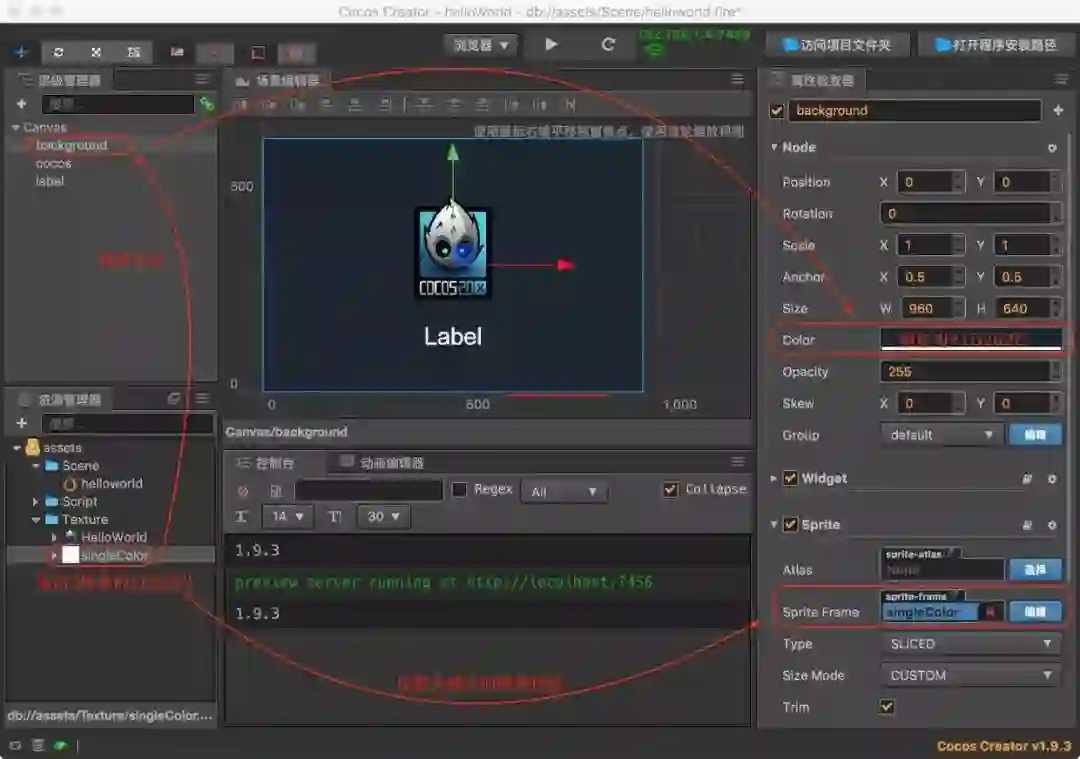Viewport: 1080px width, 759px height.
Task: Open the inspector panel hamburger menu
Action: click(x=1061, y=79)
